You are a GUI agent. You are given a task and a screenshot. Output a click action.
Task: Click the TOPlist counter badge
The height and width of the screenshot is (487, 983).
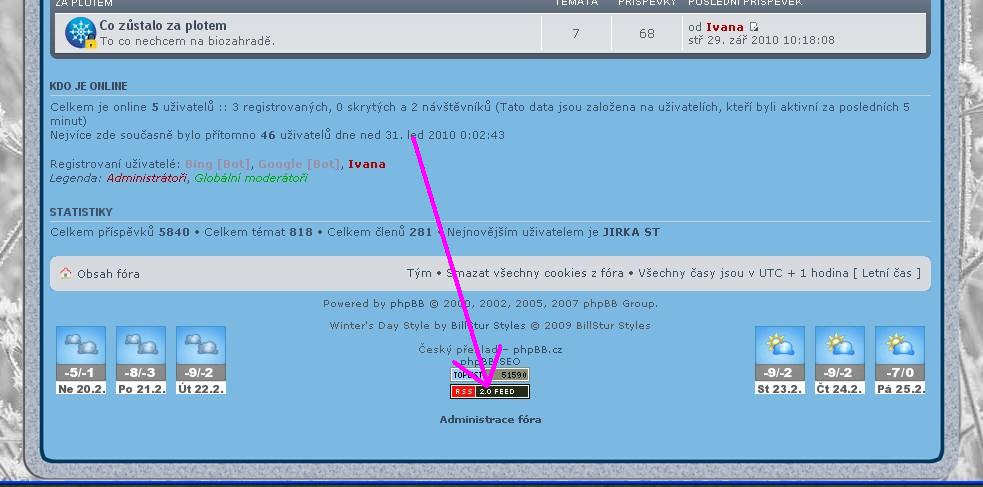click(489, 375)
